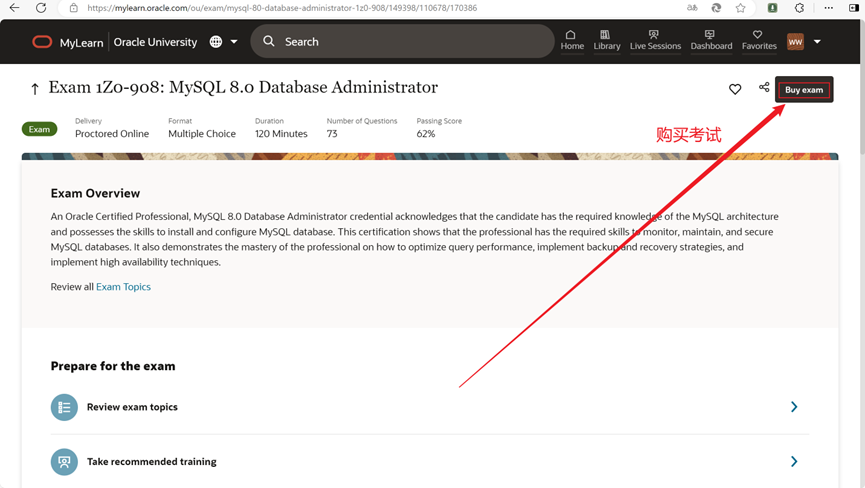Viewport: 865px width, 488px height.
Task: Click the WW user avatar
Action: pos(795,42)
